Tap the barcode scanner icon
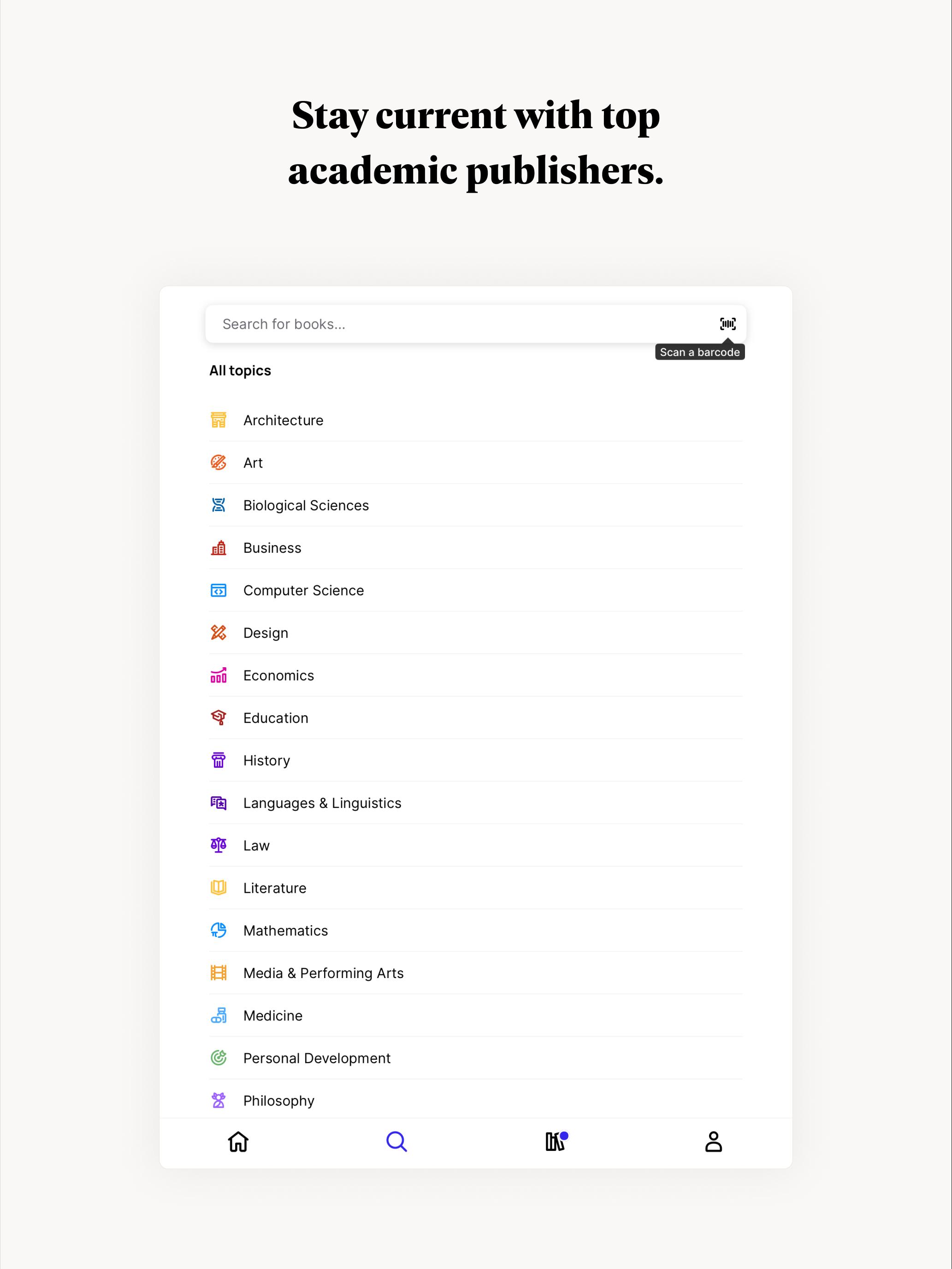 pos(727,324)
